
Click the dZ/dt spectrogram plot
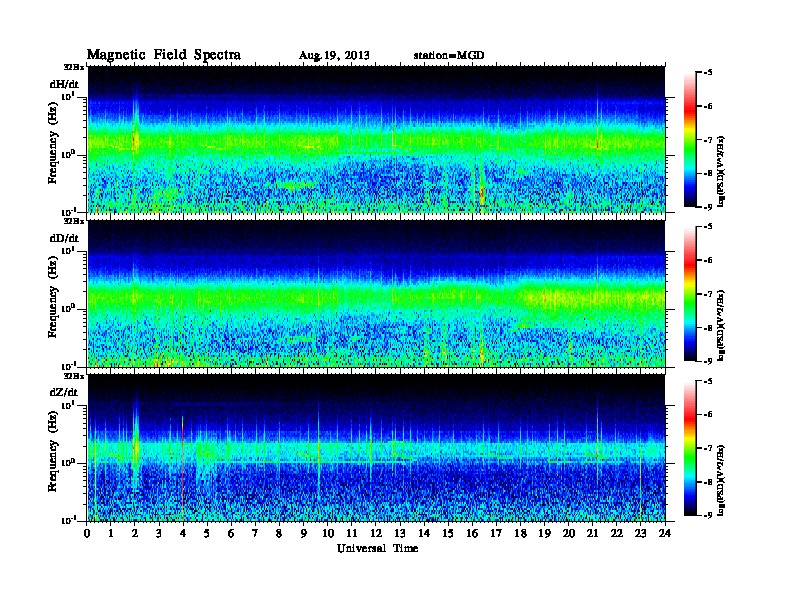point(376,448)
